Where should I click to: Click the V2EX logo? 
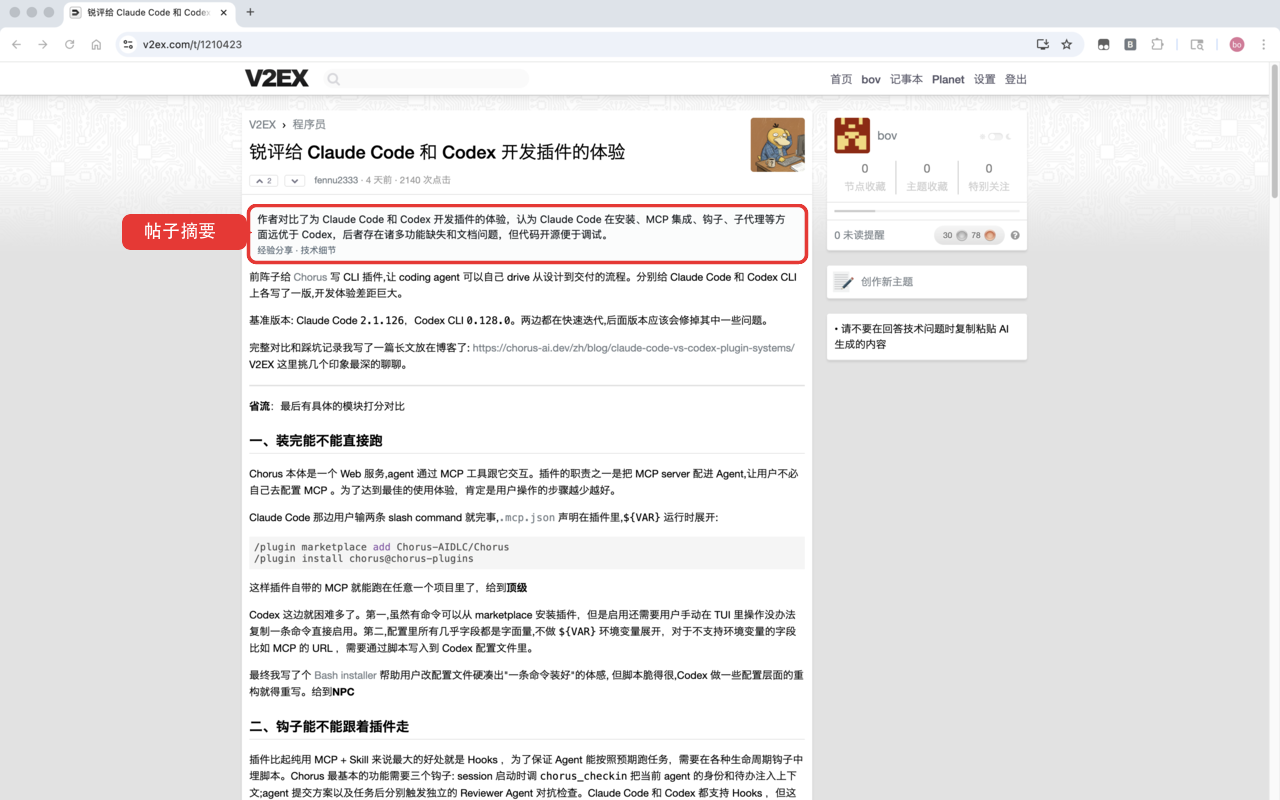click(277, 79)
